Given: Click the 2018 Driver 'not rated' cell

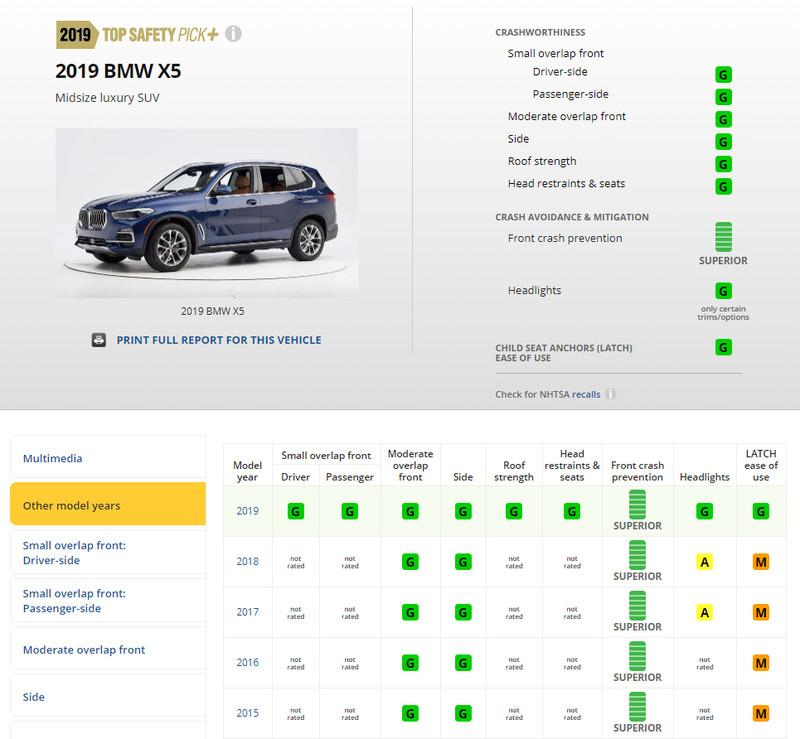Looking at the screenshot, I should [x=295, y=562].
